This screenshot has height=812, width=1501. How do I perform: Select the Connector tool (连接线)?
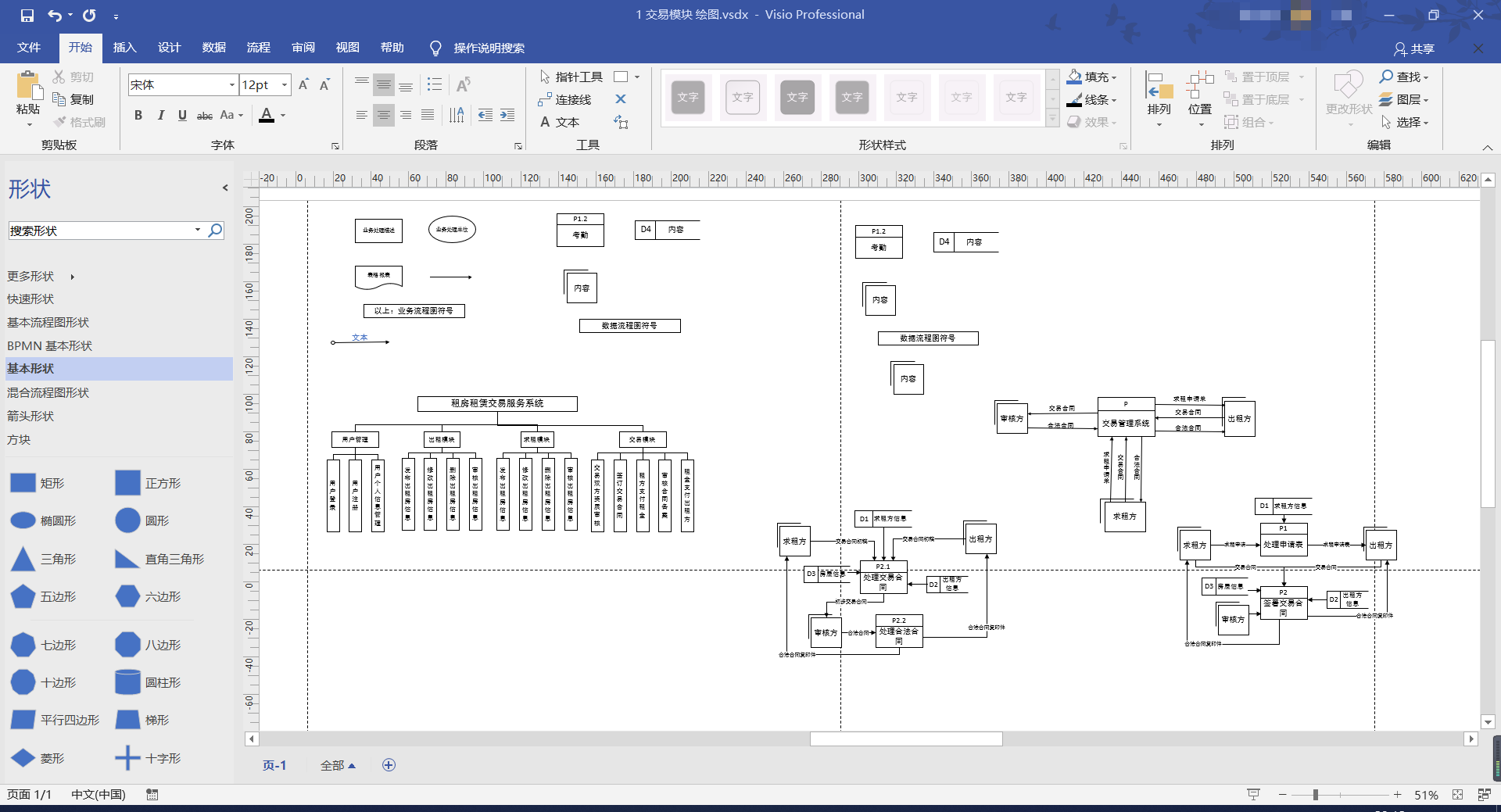[x=564, y=99]
